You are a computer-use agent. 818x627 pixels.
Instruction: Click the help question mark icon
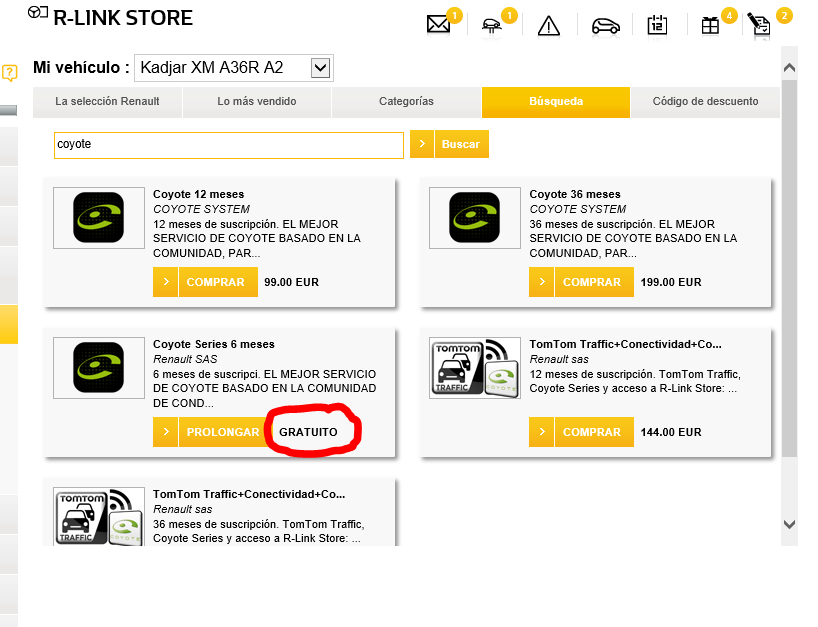click(x=9, y=73)
